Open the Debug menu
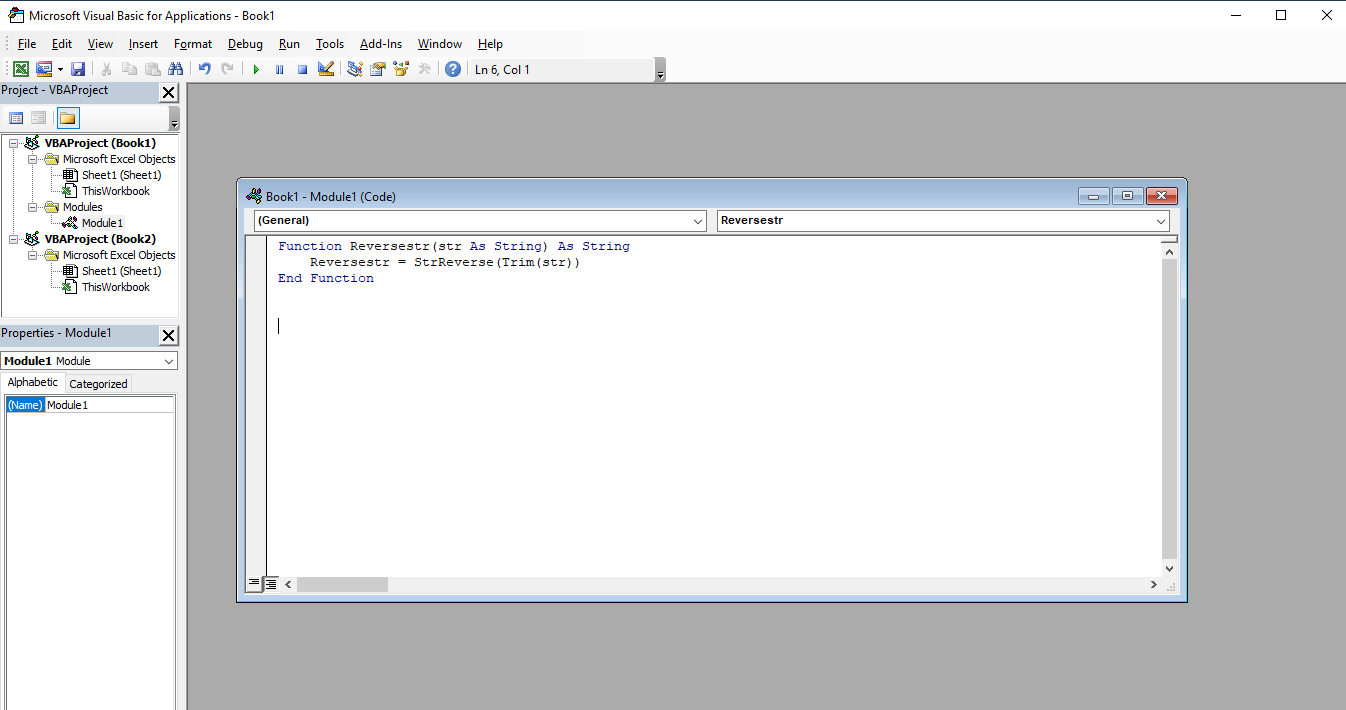The height and width of the screenshot is (710, 1346). (245, 44)
